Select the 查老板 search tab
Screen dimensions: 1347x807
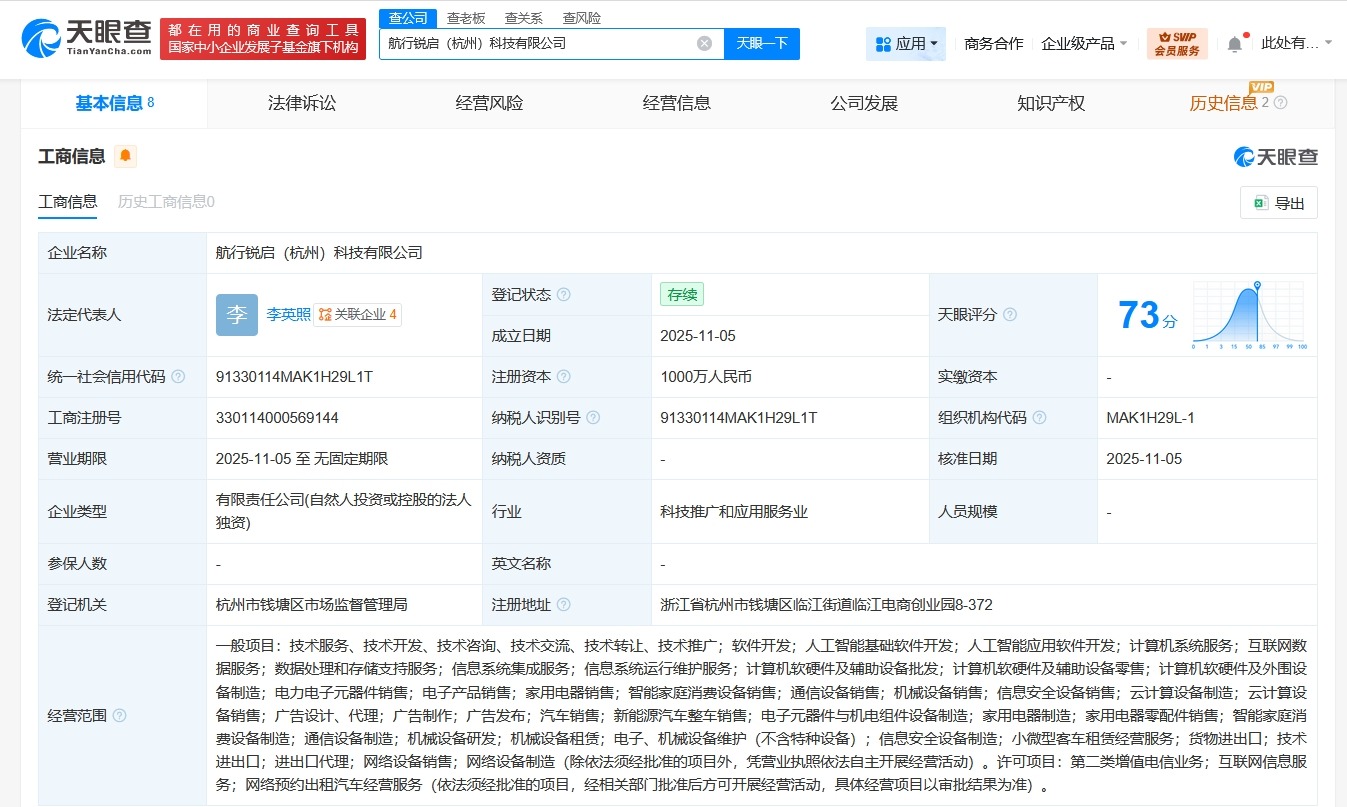(466, 17)
